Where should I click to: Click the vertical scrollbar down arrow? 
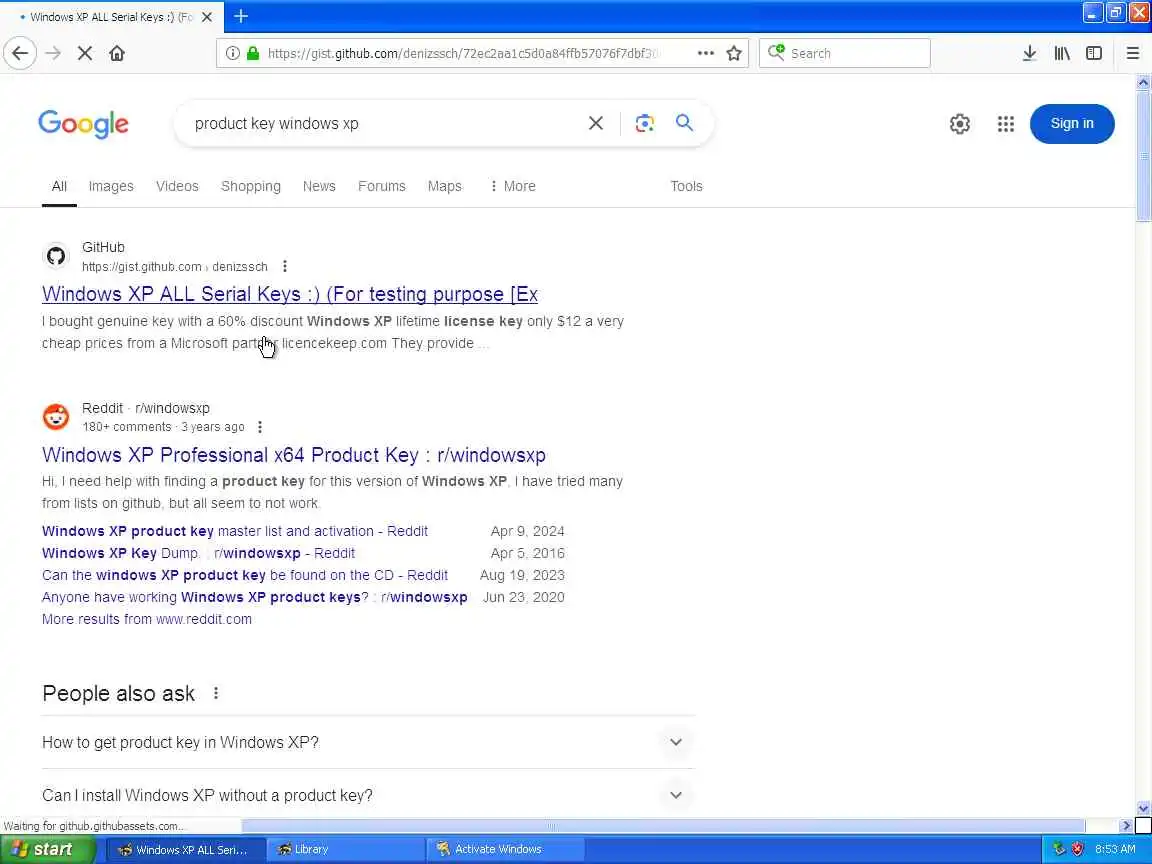[1143, 808]
